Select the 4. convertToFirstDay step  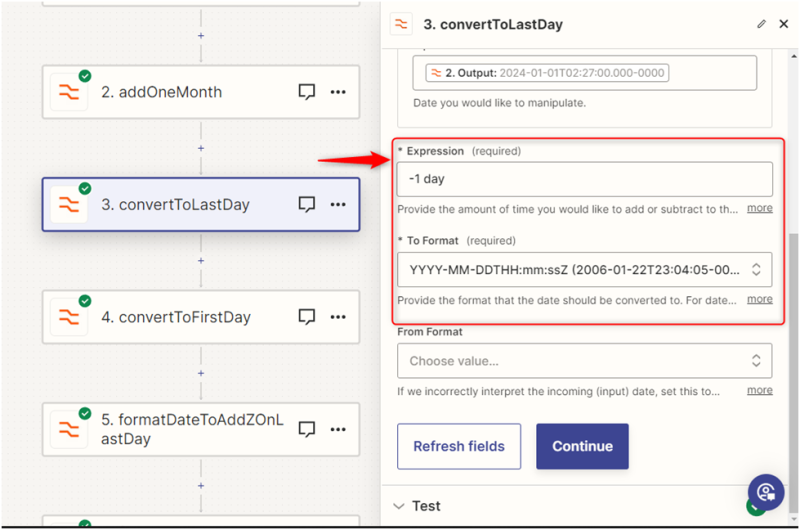coord(176,317)
